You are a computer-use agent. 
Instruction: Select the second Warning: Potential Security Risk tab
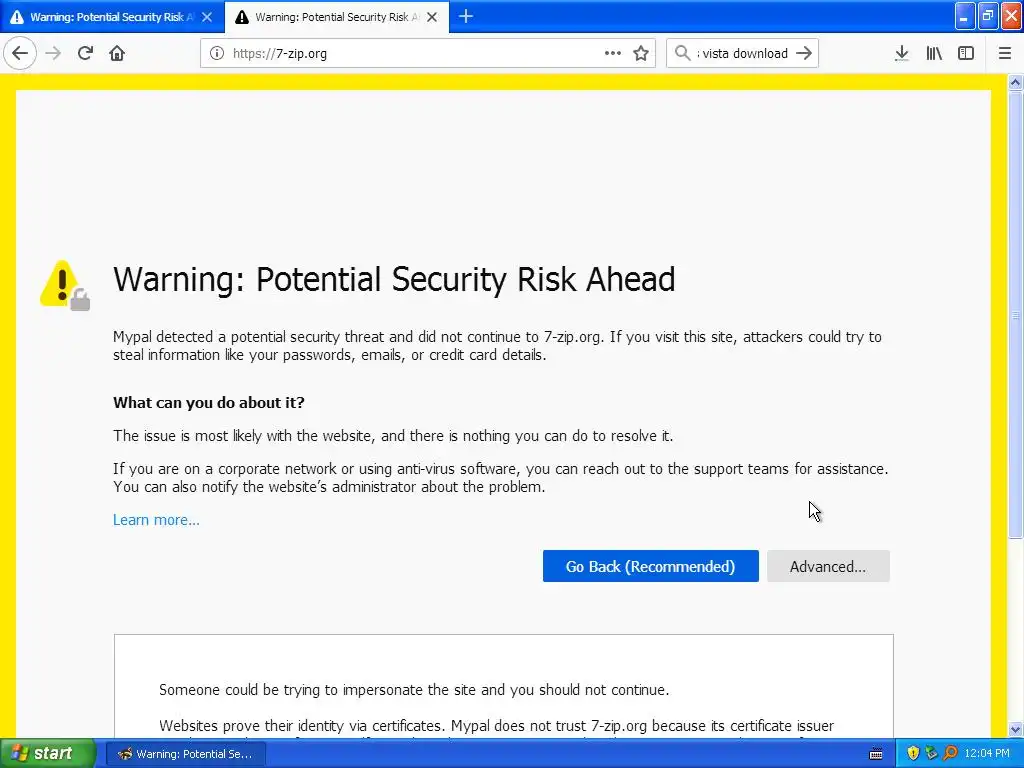[336, 17]
